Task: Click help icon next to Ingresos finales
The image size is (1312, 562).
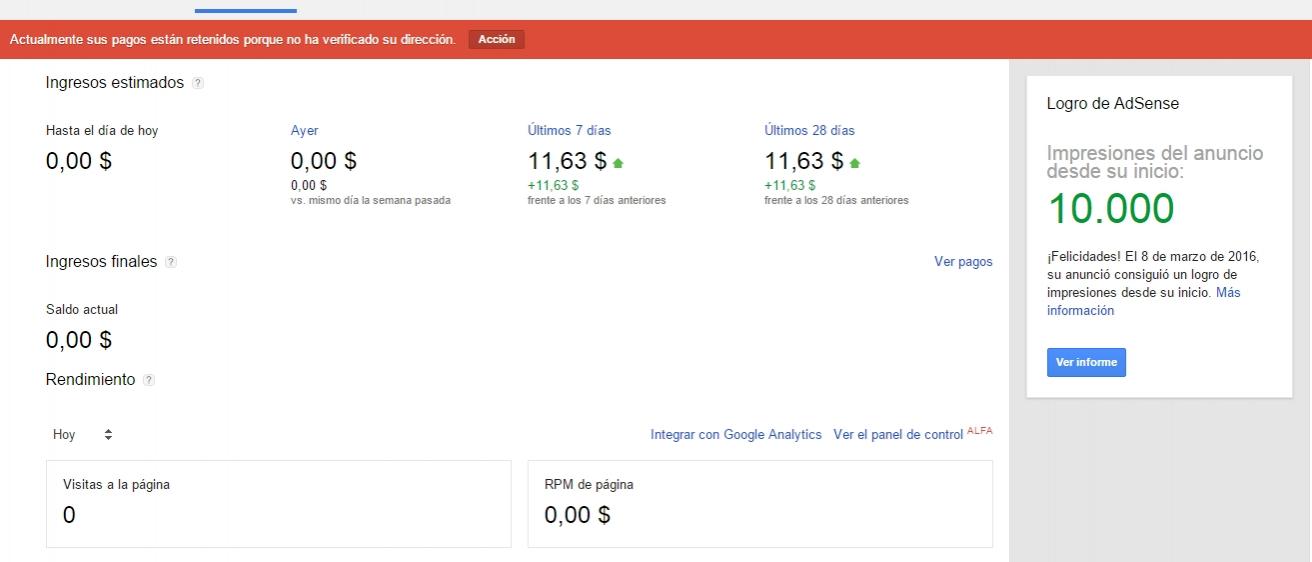Action: pos(171,262)
